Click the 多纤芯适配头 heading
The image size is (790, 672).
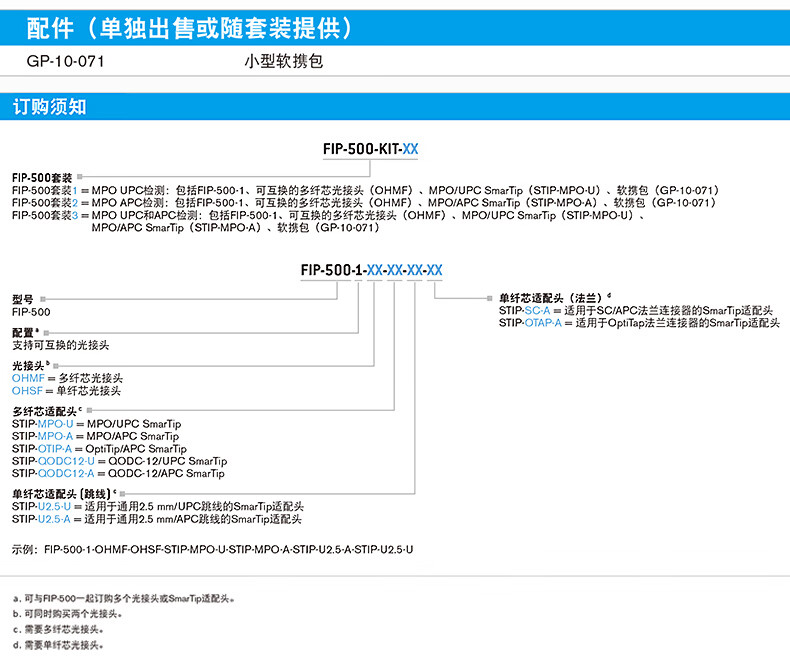[x=47, y=411]
